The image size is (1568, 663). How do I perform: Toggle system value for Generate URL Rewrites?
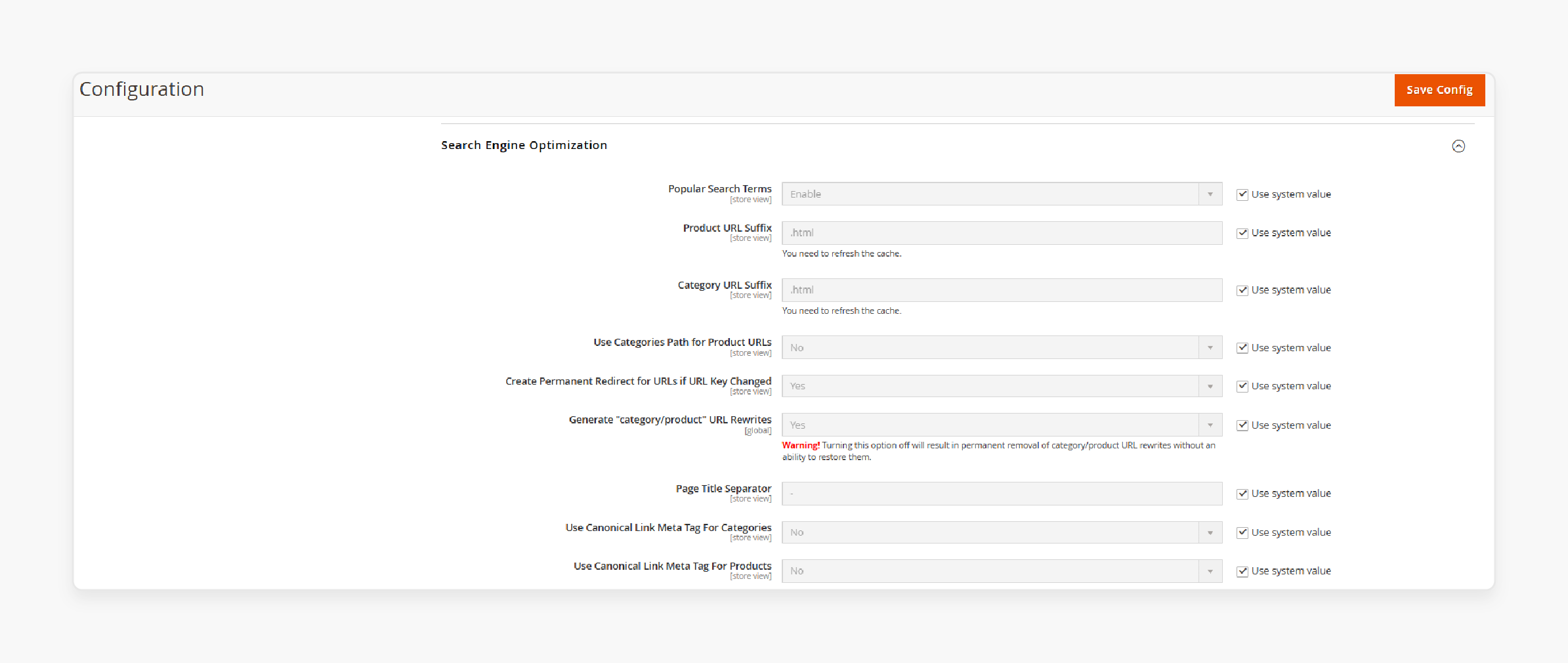click(x=1242, y=425)
